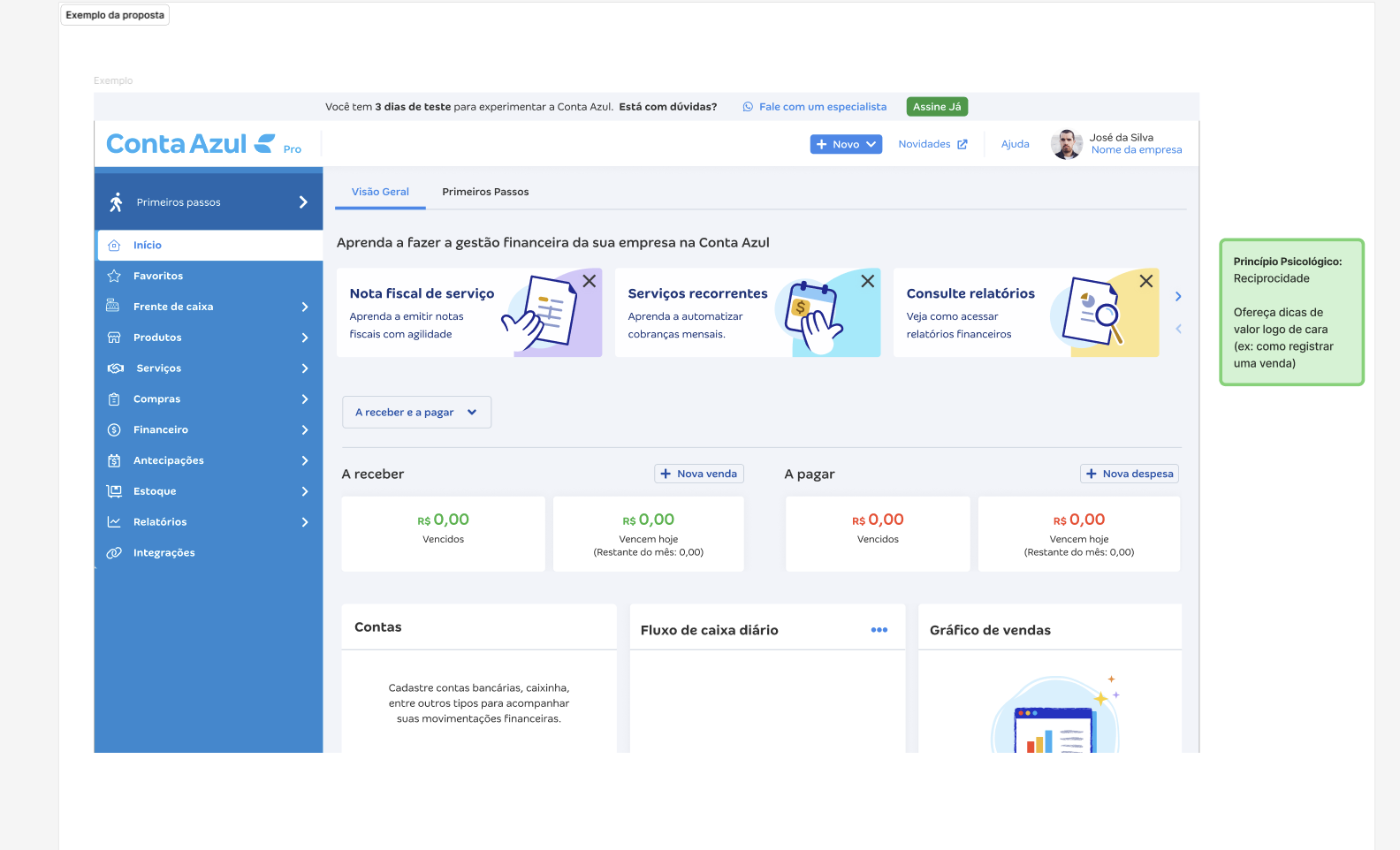Select Início in the sidebar
Image resolution: width=1400 pixels, height=850 pixels.
point(210,246)
